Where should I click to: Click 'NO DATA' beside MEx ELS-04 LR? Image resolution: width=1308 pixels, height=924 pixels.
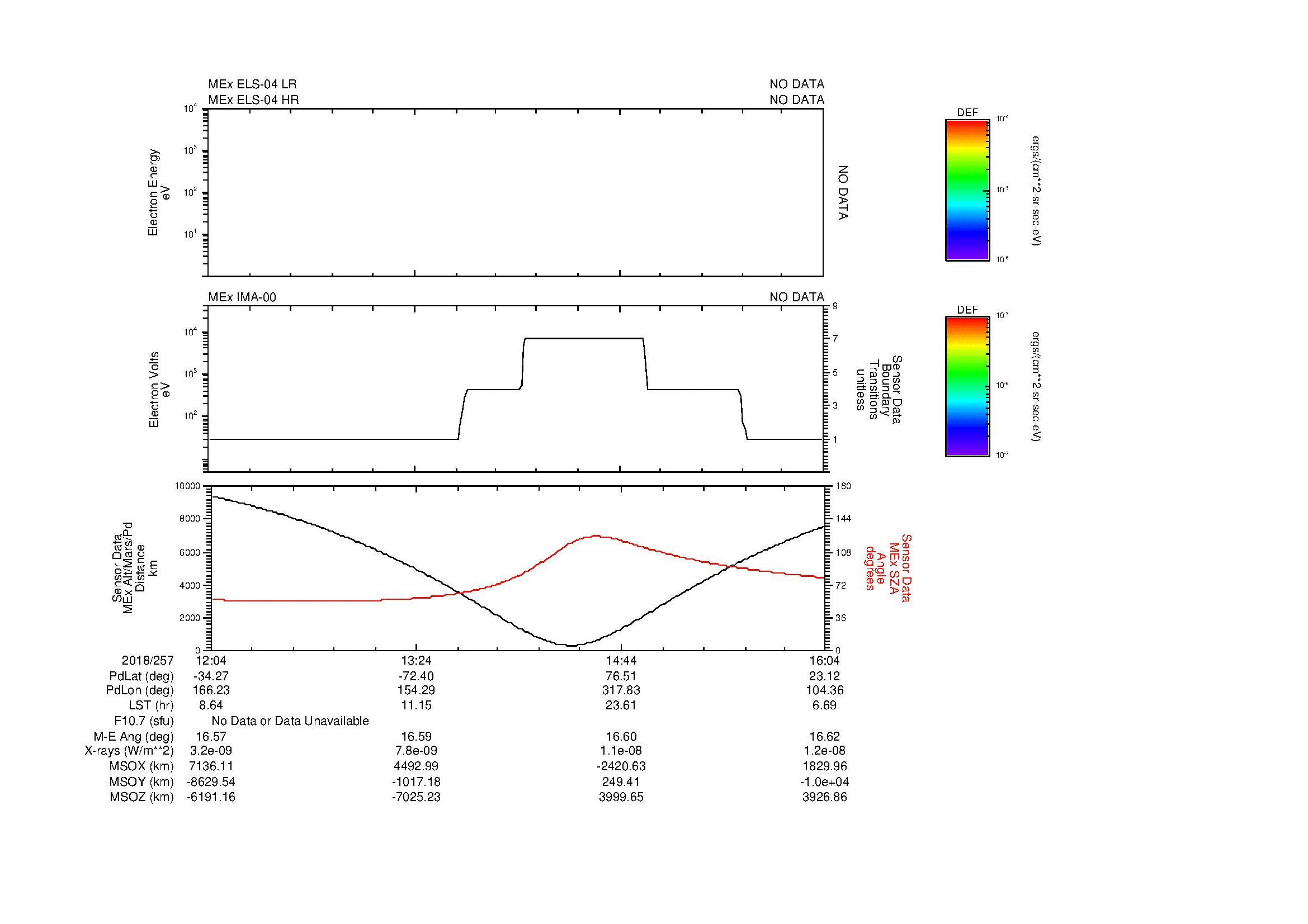pos(796,84)
